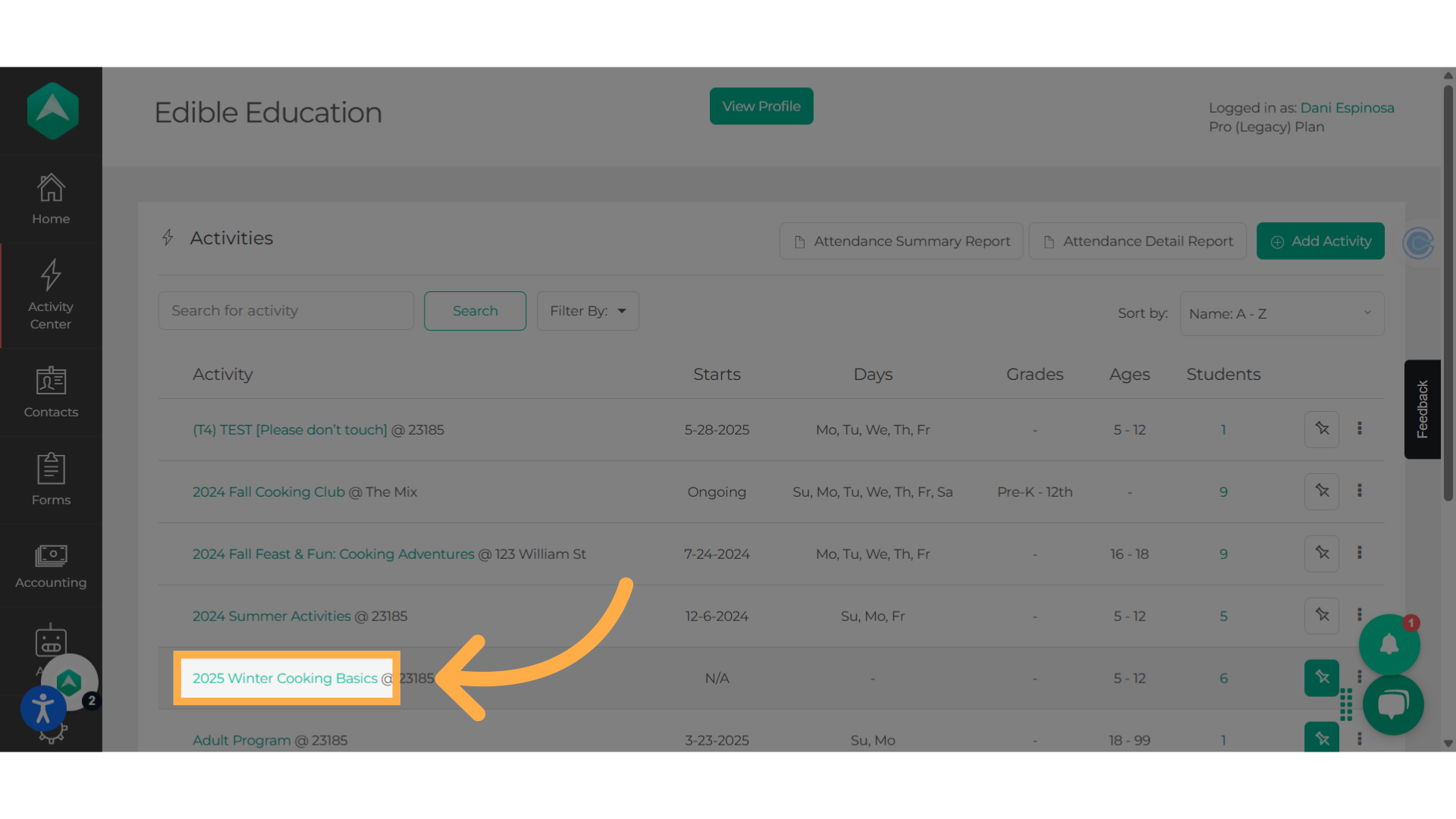Pin the (T4) TEST activity
The image size is (1456, 819).
(1322, 429)
